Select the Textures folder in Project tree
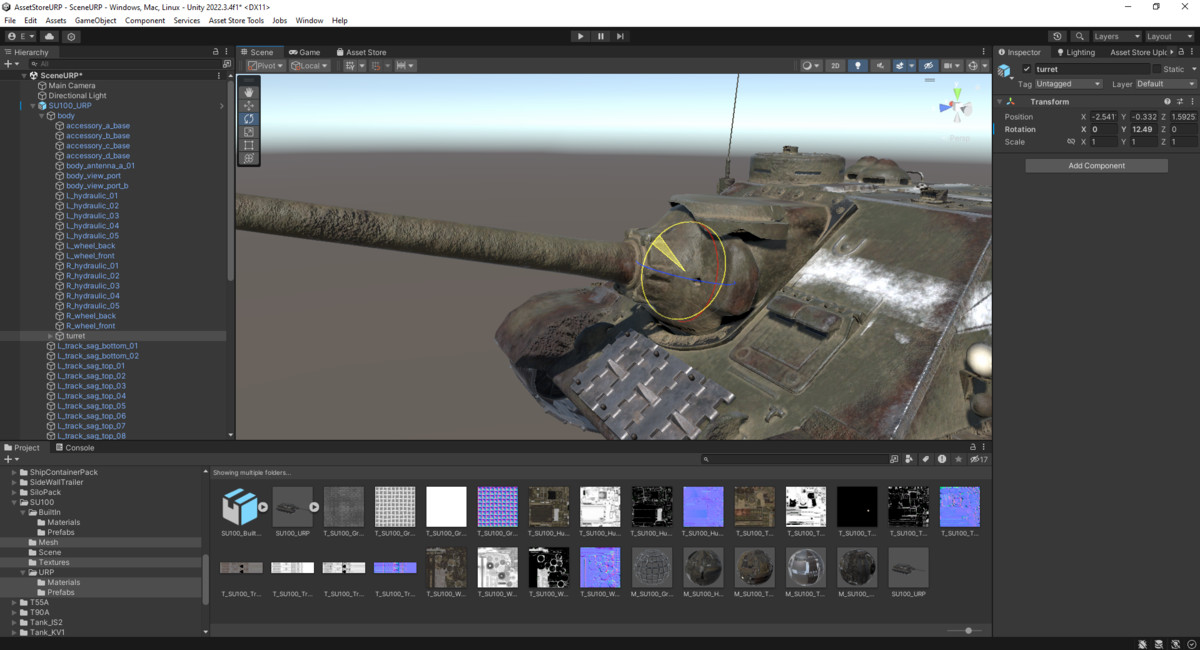 54,562
